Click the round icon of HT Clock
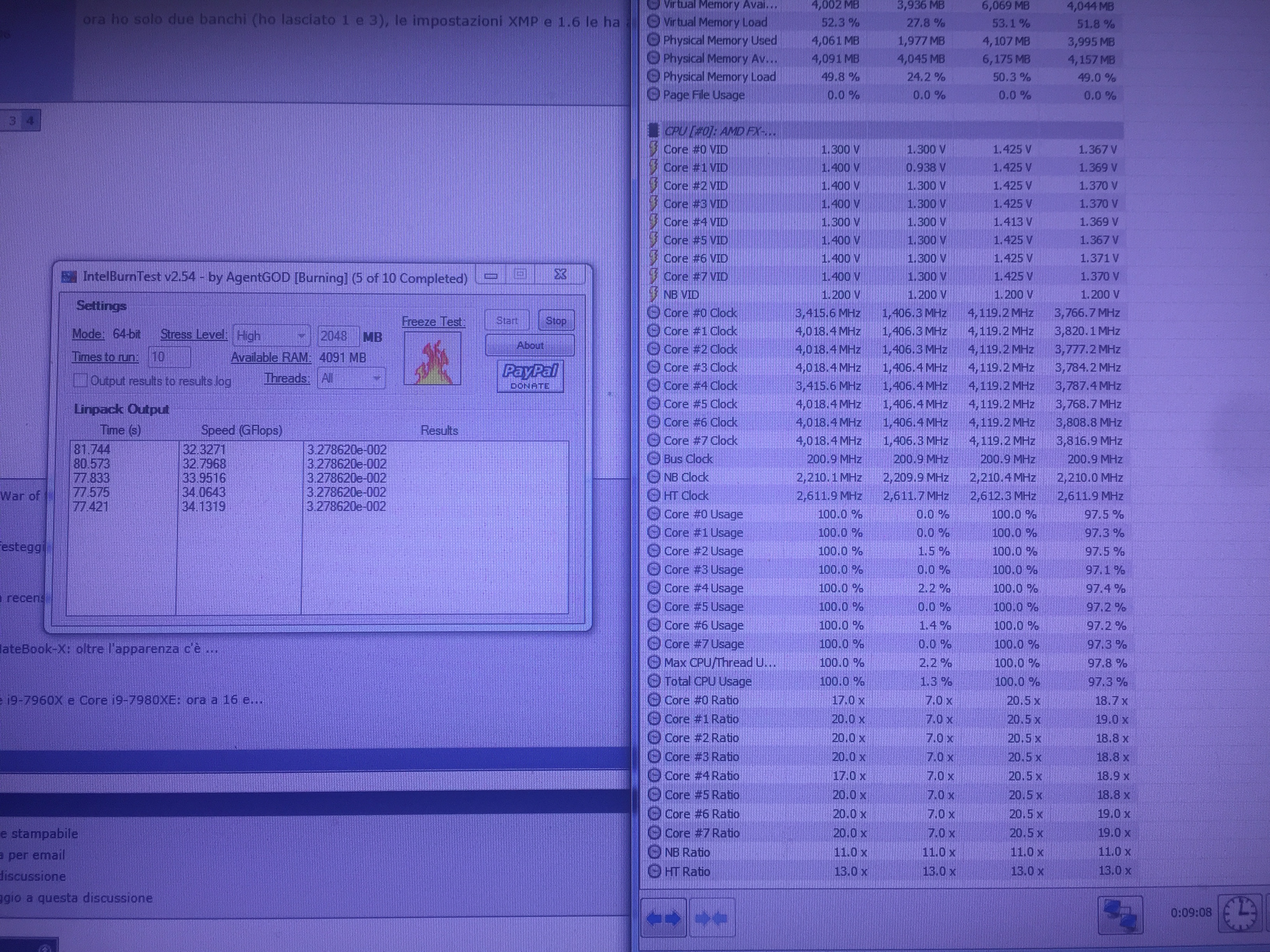 [x=653, y=495]
